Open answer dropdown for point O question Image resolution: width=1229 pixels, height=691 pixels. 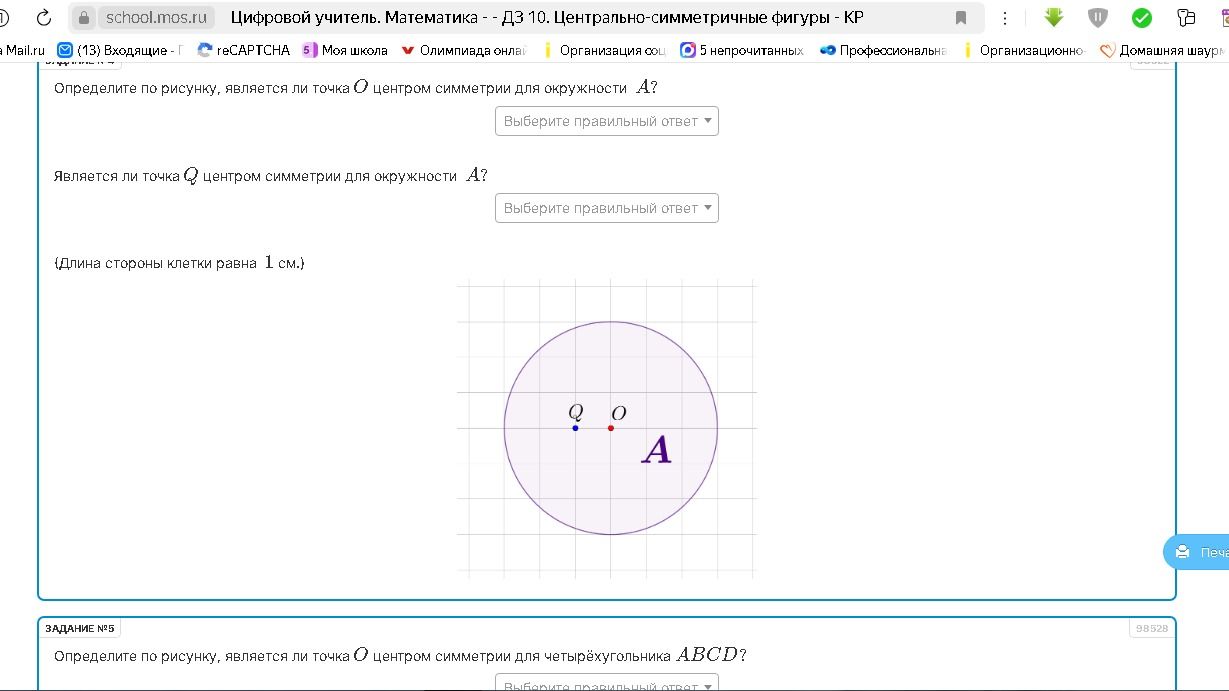click(607, 121)
